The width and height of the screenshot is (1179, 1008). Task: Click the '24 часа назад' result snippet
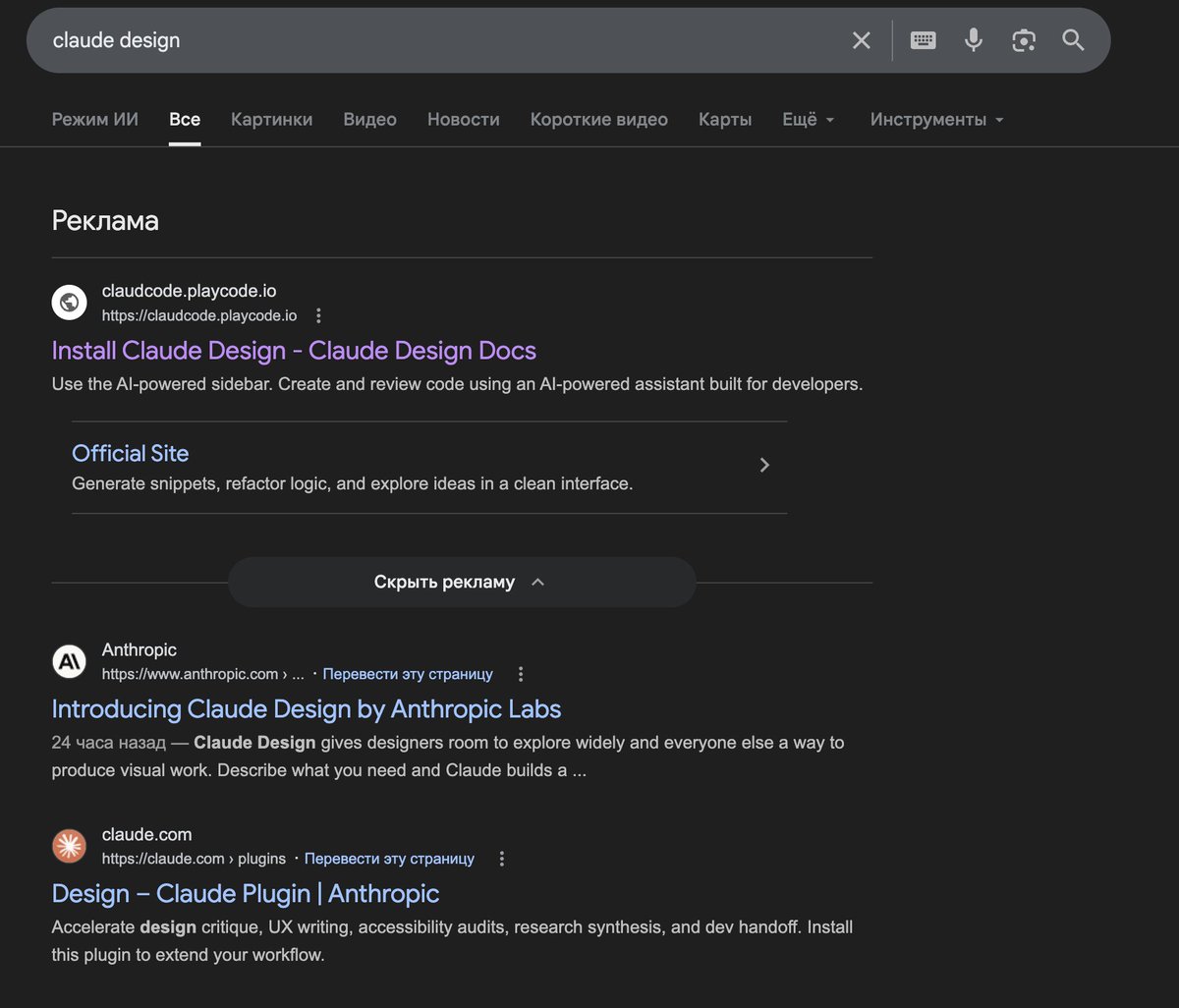coord(448,756)
